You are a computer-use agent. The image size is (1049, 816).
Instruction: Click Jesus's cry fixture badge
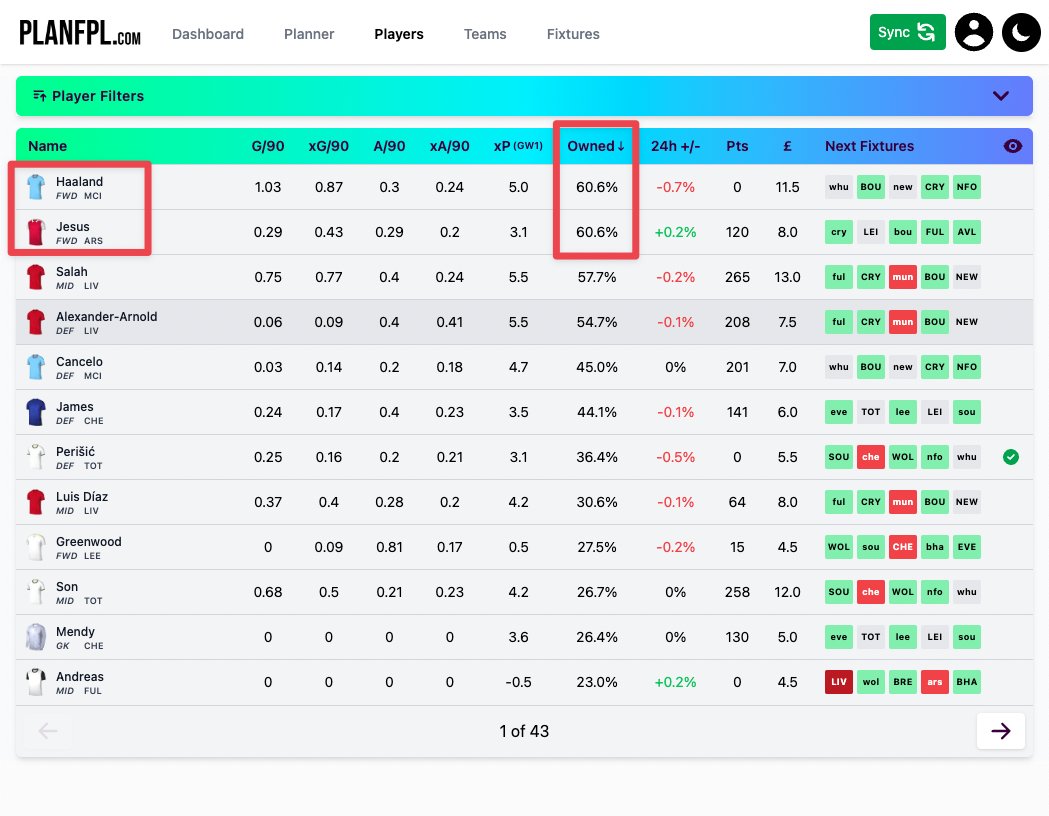pyautogui.click(x=838, y=232)
